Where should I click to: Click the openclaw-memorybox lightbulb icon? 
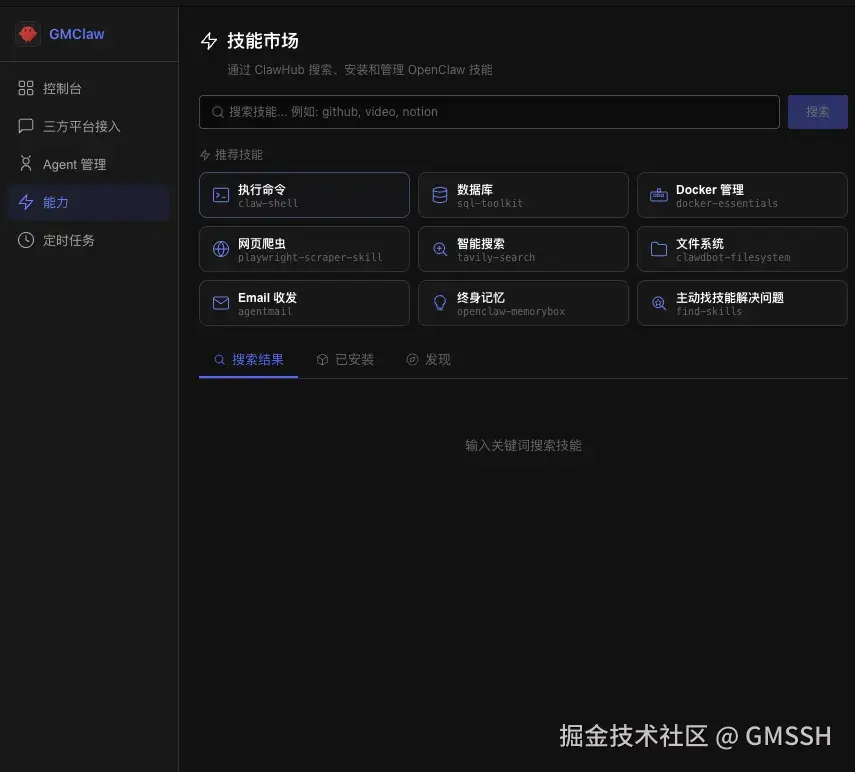click(440, 302)
